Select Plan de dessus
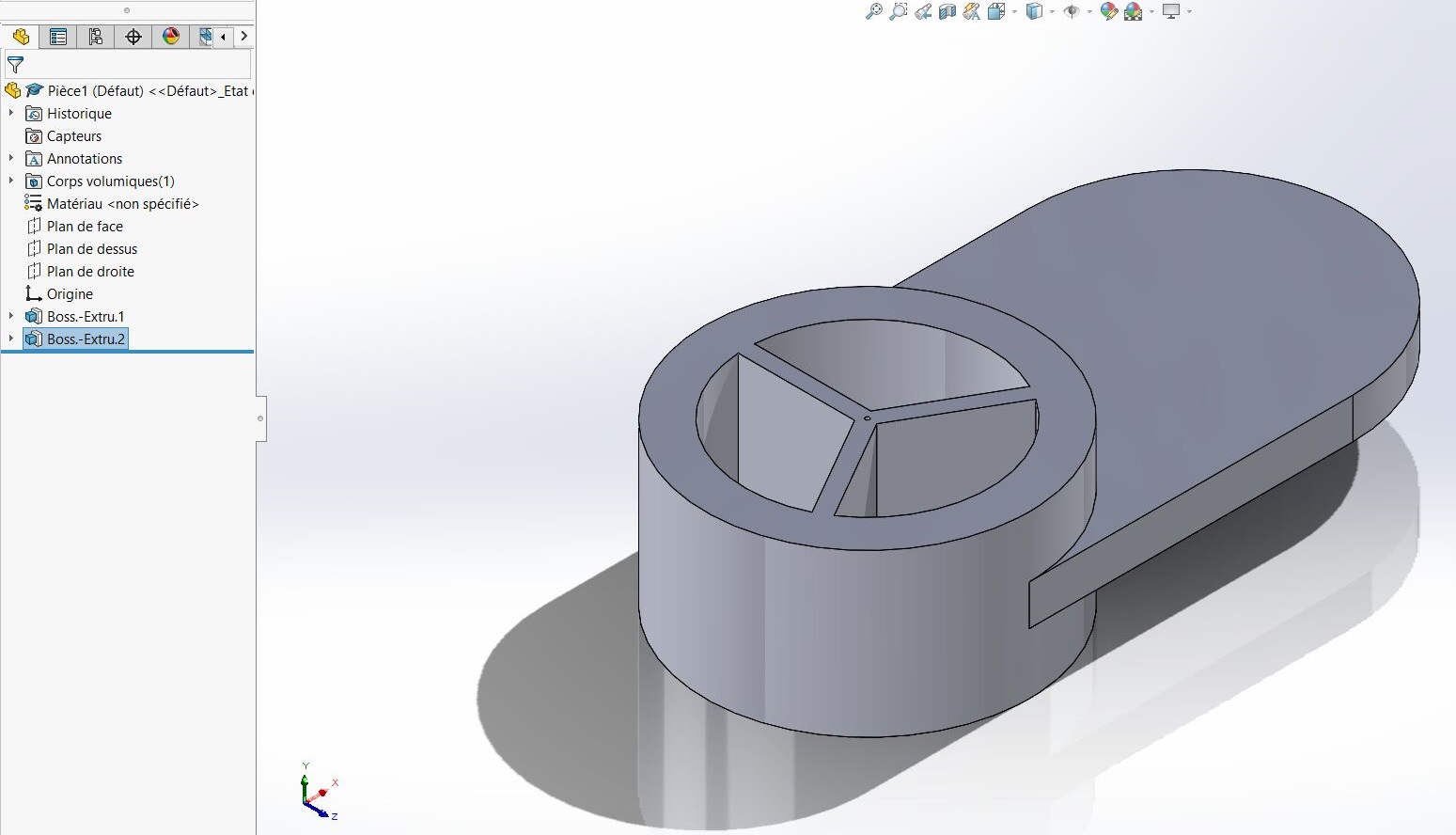 (92, 249)
